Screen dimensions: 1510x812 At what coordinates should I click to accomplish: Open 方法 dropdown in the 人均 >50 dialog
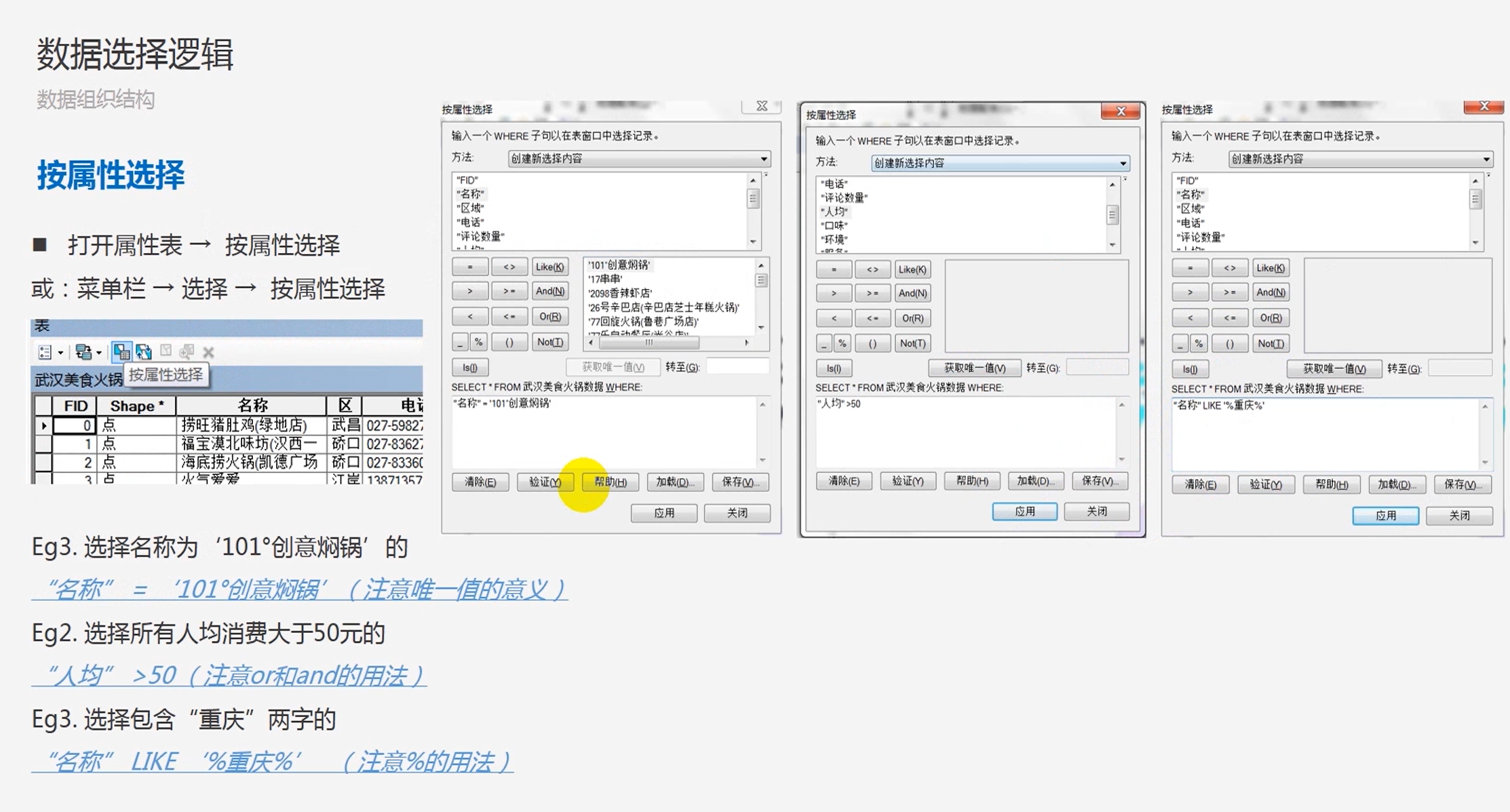click(x=1001, y=163)
